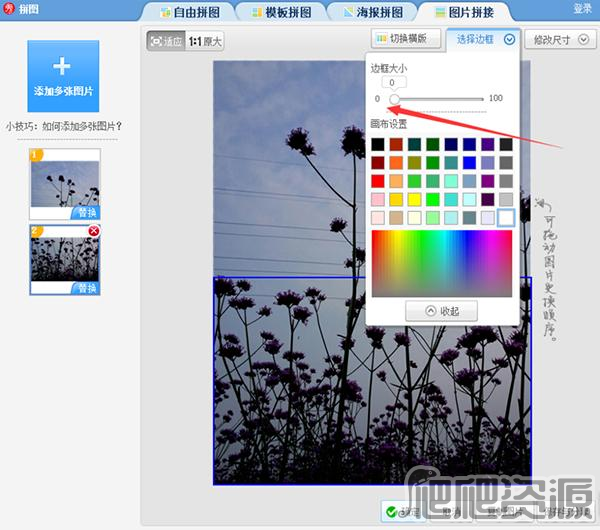The height and width of the screenshot is (530, 600).
Task: Collapse the panel with 收起
Action: coord(441,311)
